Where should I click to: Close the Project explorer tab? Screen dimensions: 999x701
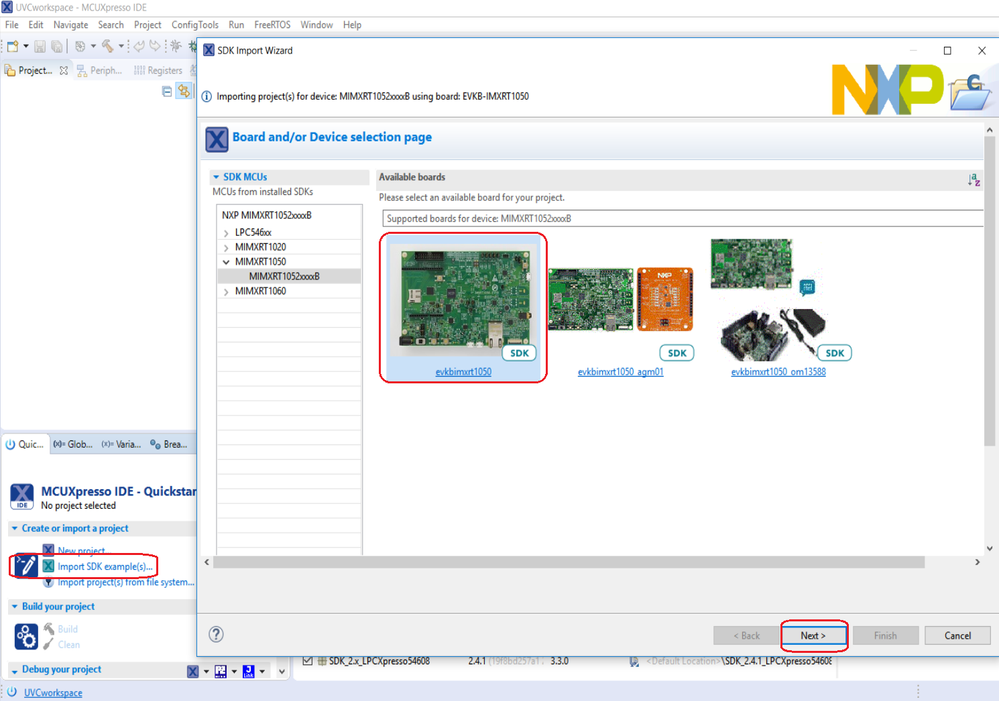[64, 71]
